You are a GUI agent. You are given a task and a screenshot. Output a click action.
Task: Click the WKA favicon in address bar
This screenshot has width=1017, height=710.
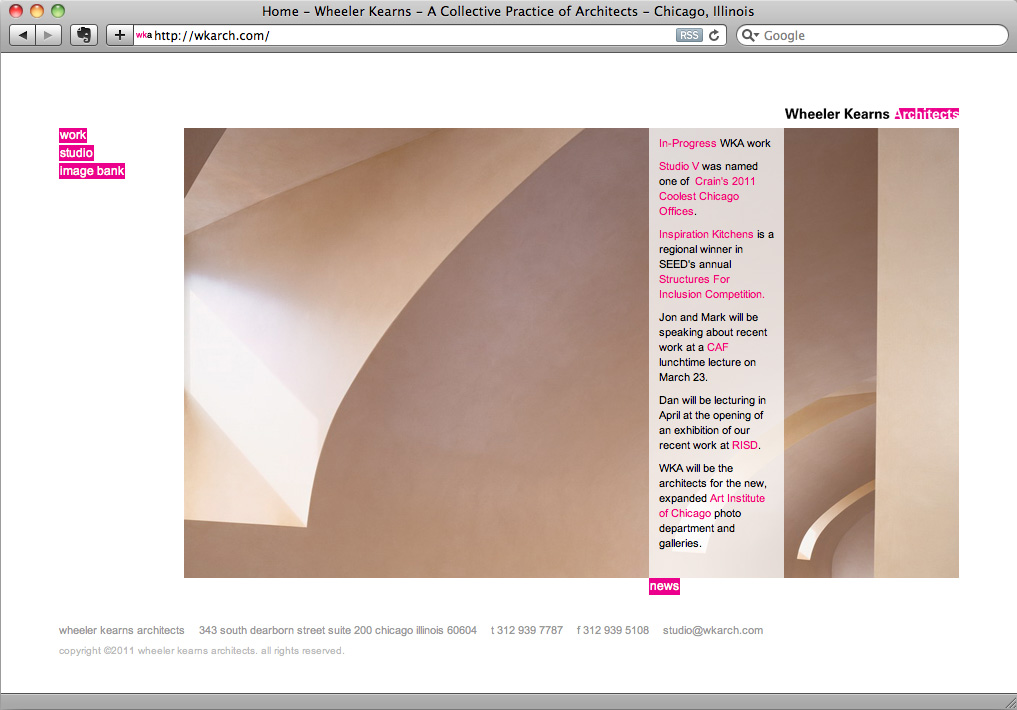pos(144,35)
